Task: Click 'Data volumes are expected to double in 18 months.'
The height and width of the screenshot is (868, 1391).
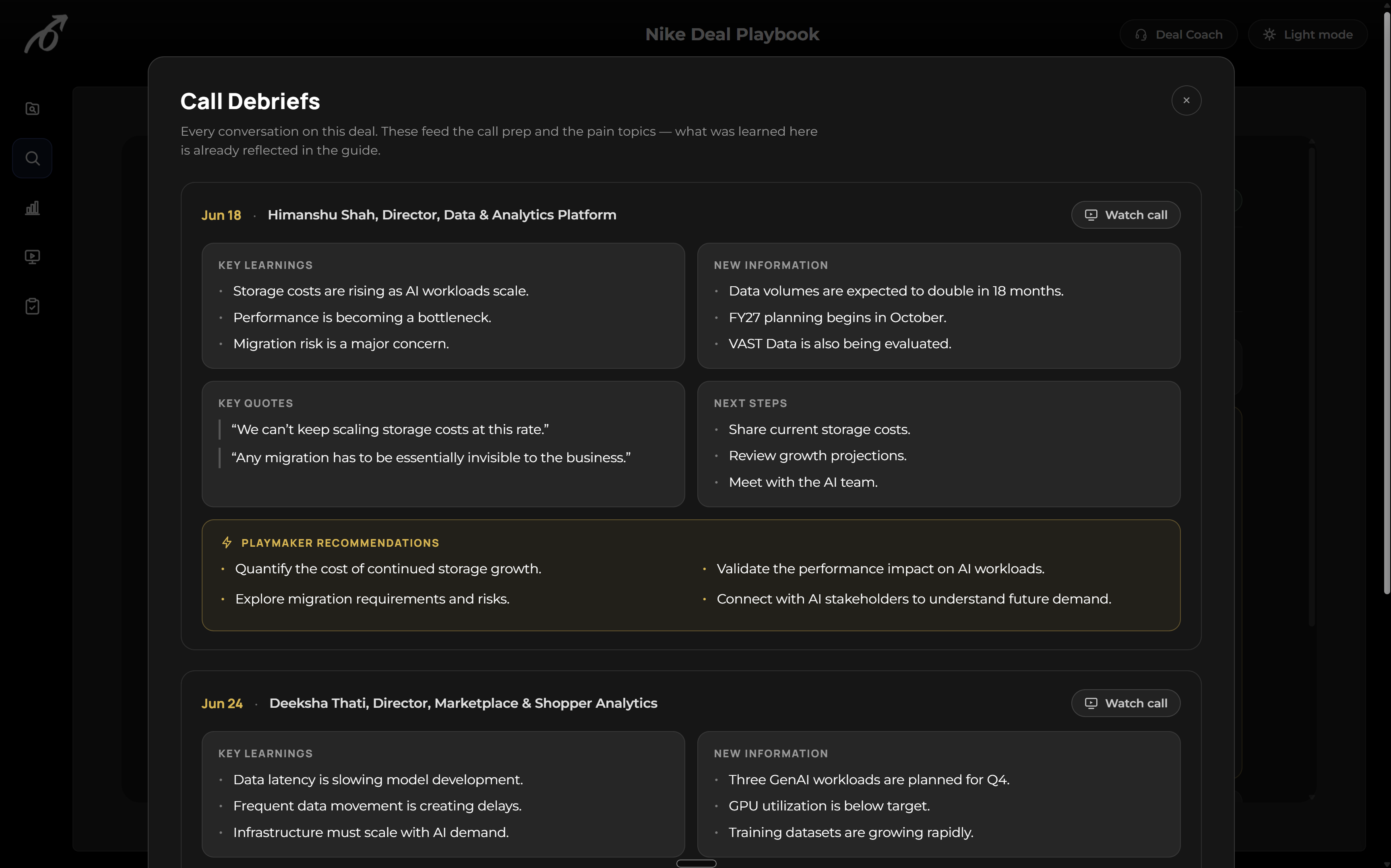Action: (896, 291)
